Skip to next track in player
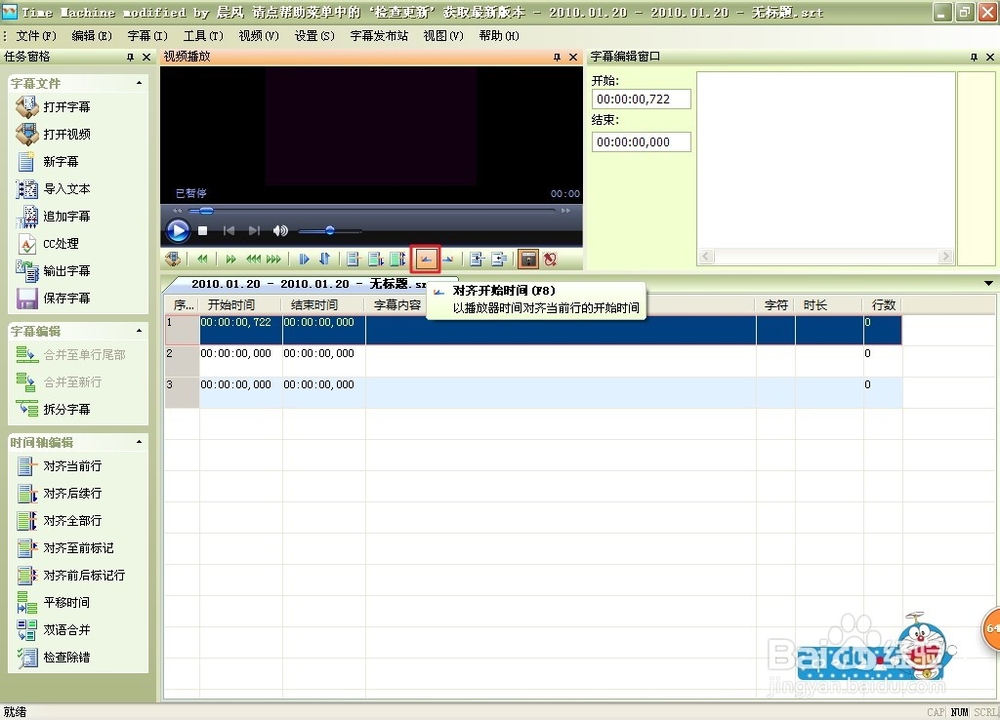1000x720 pixels. (254, 231)
